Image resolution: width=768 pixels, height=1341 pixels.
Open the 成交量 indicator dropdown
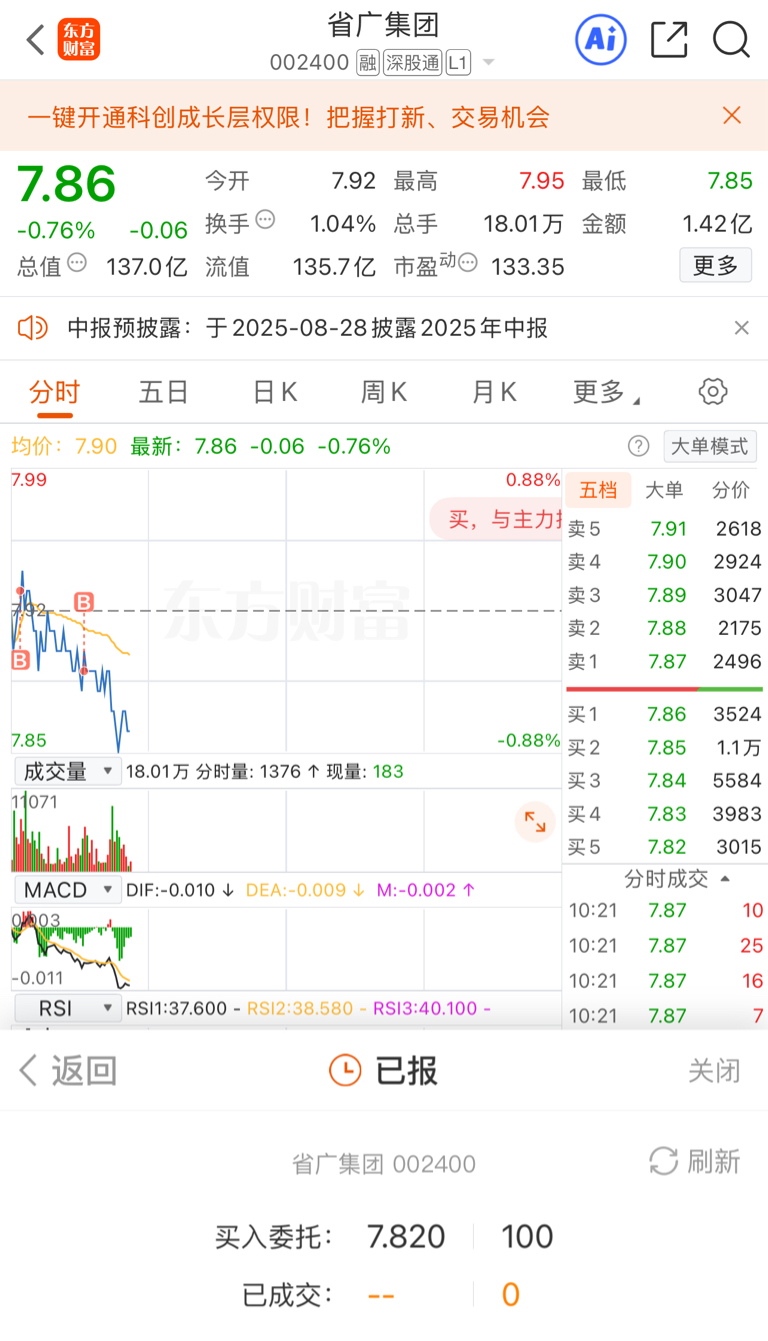click(x=67, y=771)
